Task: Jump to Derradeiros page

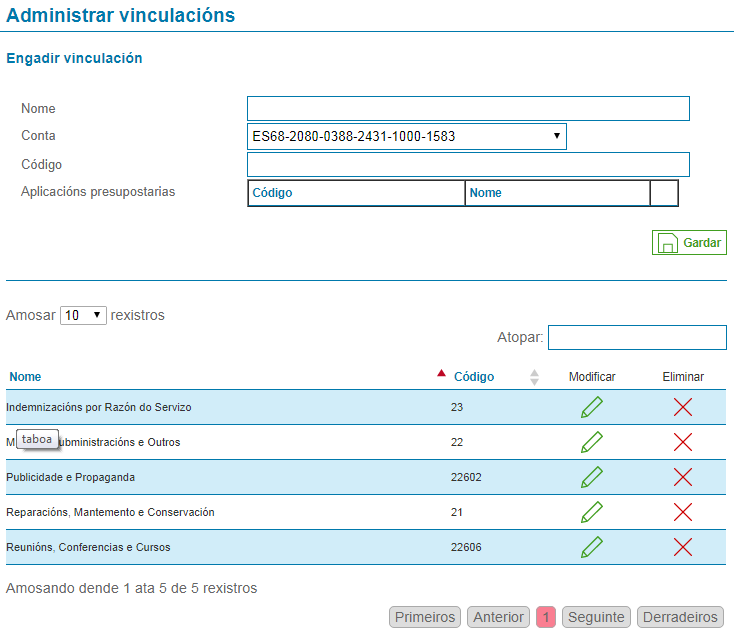Action: click(680, 617)
